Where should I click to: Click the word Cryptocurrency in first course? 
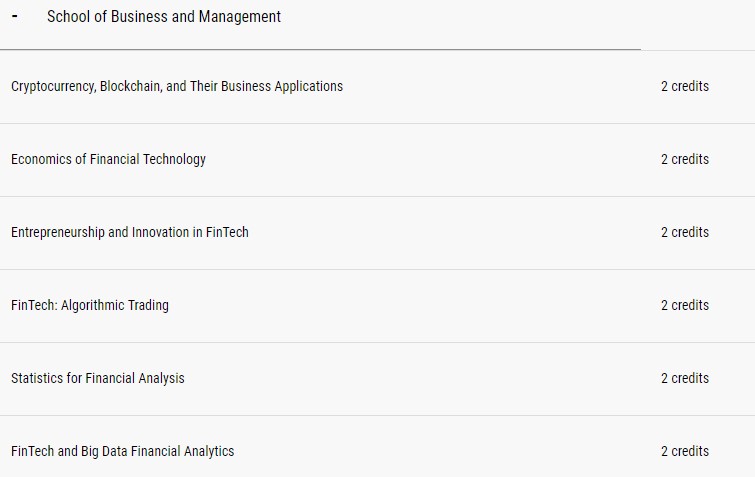coord(52,87)
